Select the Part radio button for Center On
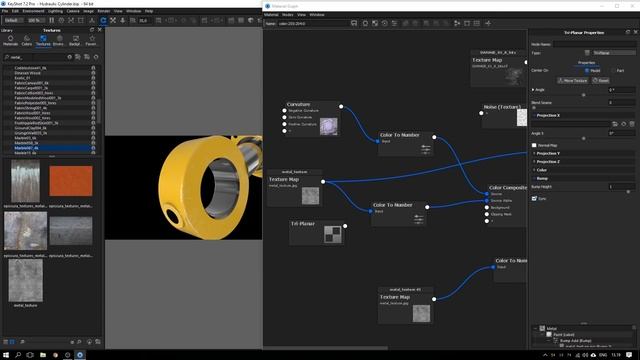The image size is (640, 360). click(613, 71)
